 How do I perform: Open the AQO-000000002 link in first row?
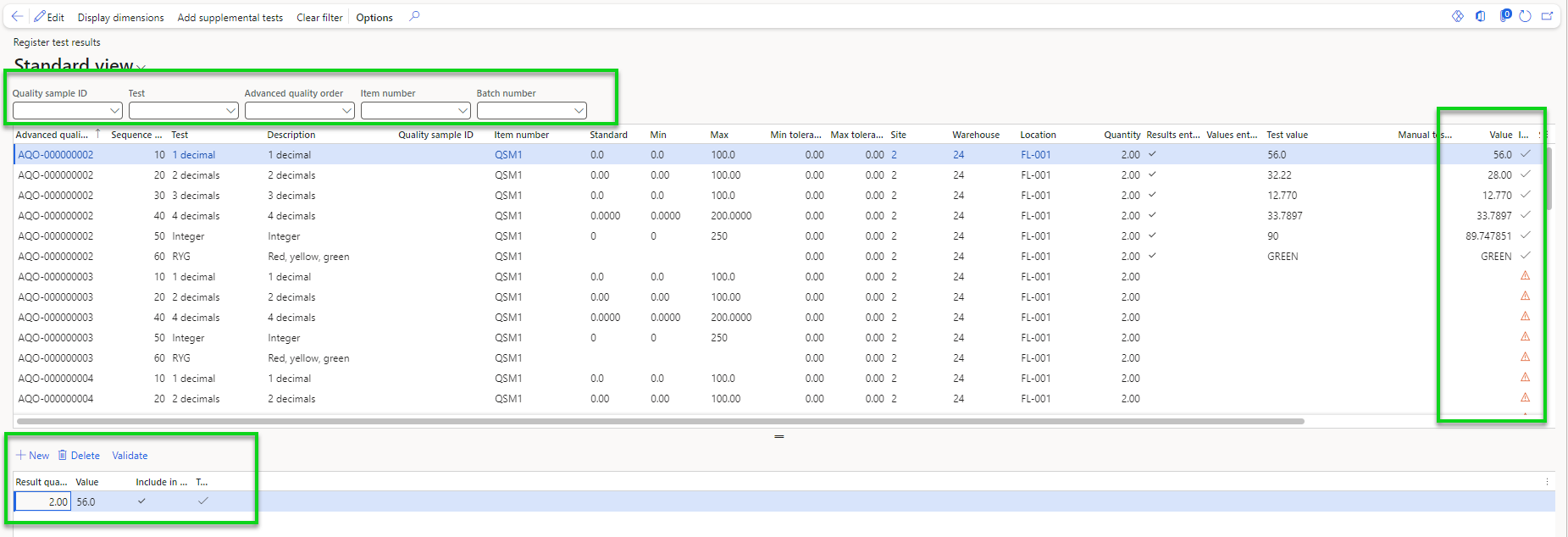tap(56, 155)
